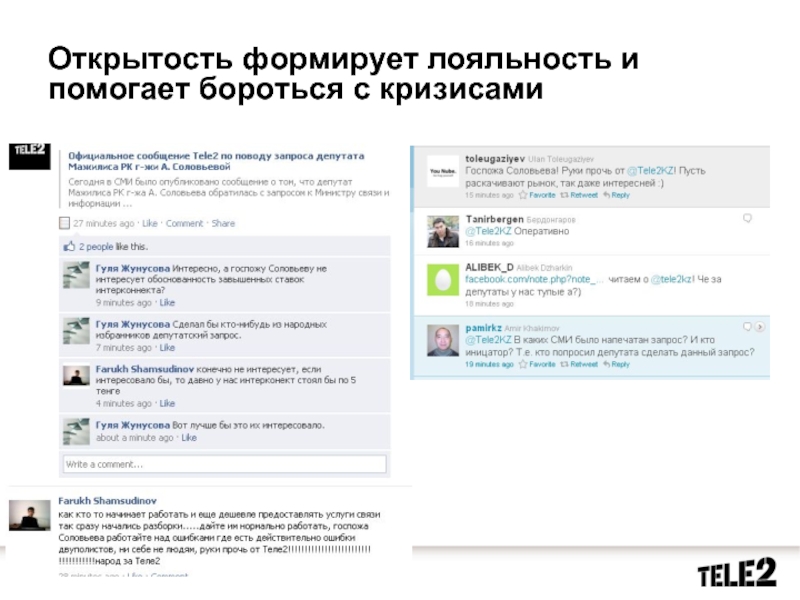Screen dimensions: 800x600
Task: Click the note icon beside '27 minutes ago'
Action: point(64,223)
